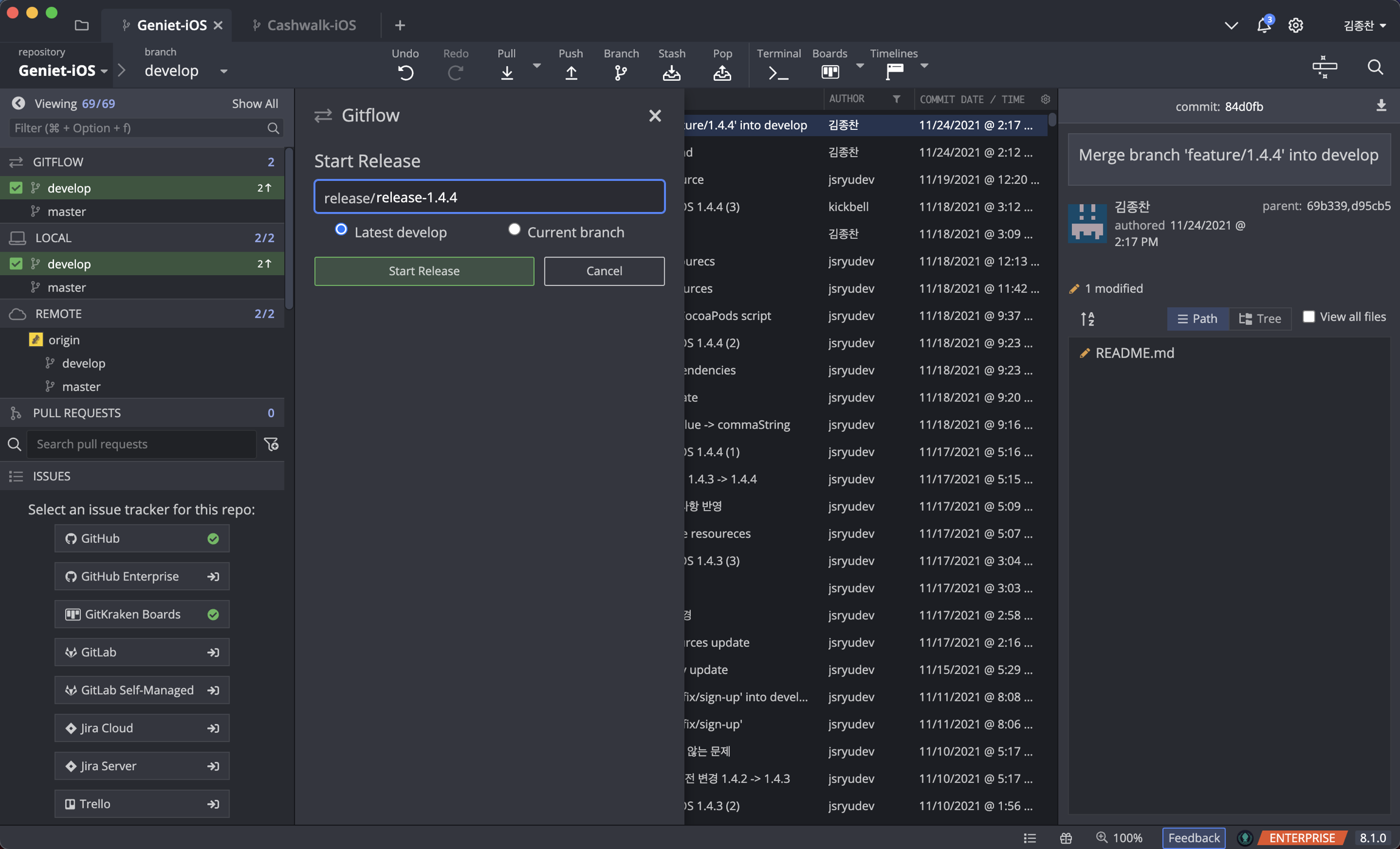Open the notifications bell icon
The height and width of the screenshot is (849, 1400).
tap(1263, 26)
